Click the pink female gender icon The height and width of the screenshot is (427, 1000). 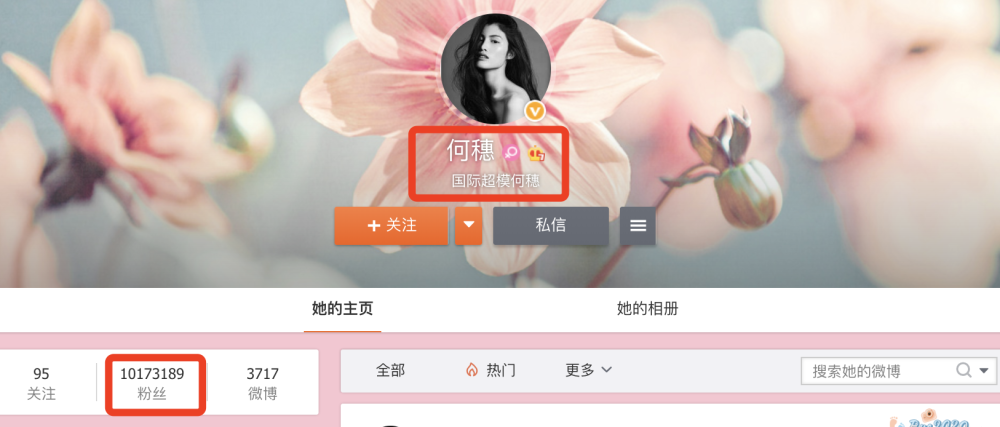[x=511, y=153]
